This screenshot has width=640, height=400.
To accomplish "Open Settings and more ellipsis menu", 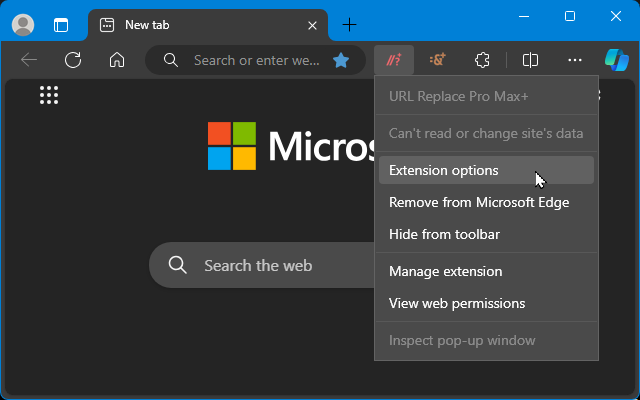I will point(575,60).
